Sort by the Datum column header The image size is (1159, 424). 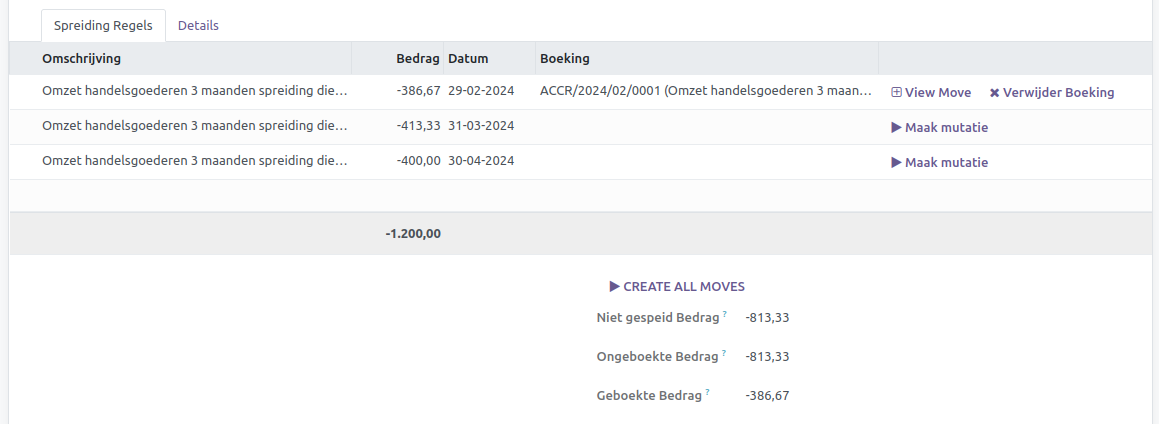point(468,59)
